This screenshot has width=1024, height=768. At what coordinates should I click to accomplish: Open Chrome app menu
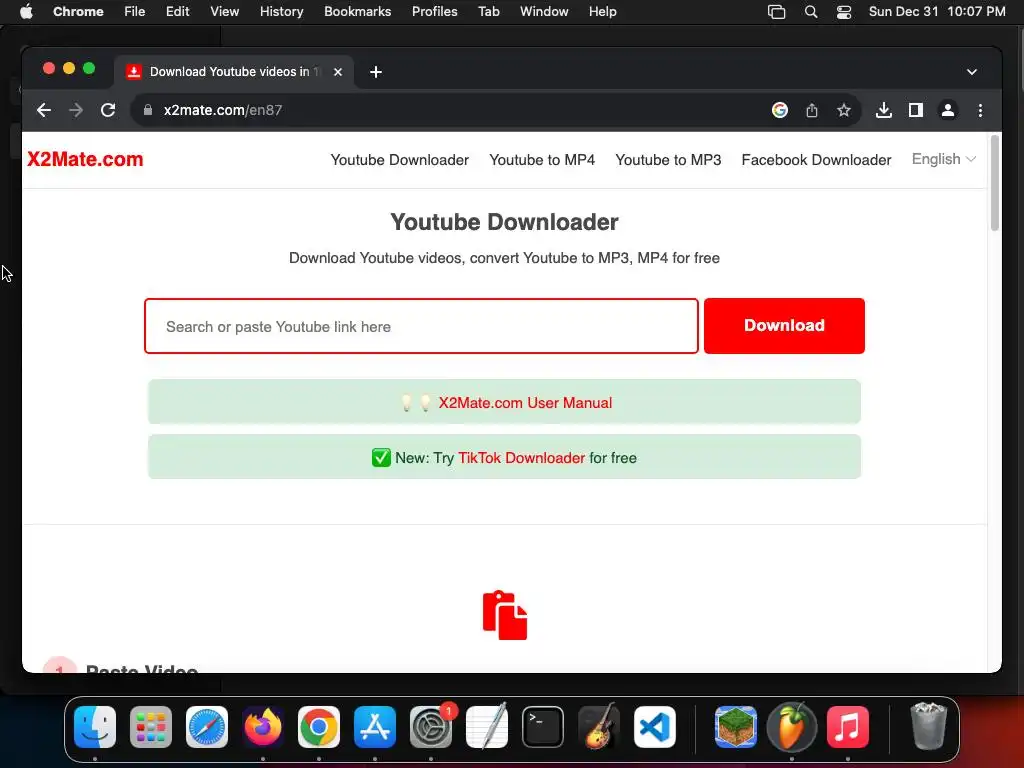point(78,12)
